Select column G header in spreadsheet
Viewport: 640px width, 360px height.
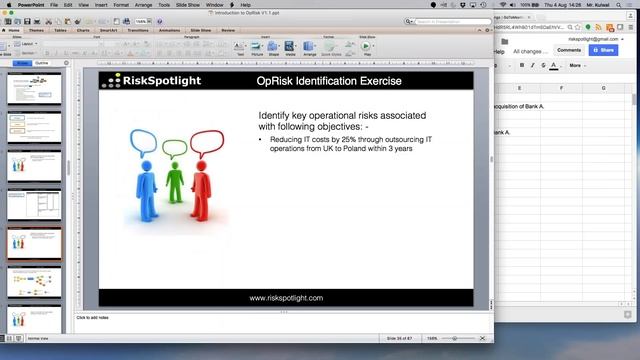pyautogui.click(x=603, y=88)
